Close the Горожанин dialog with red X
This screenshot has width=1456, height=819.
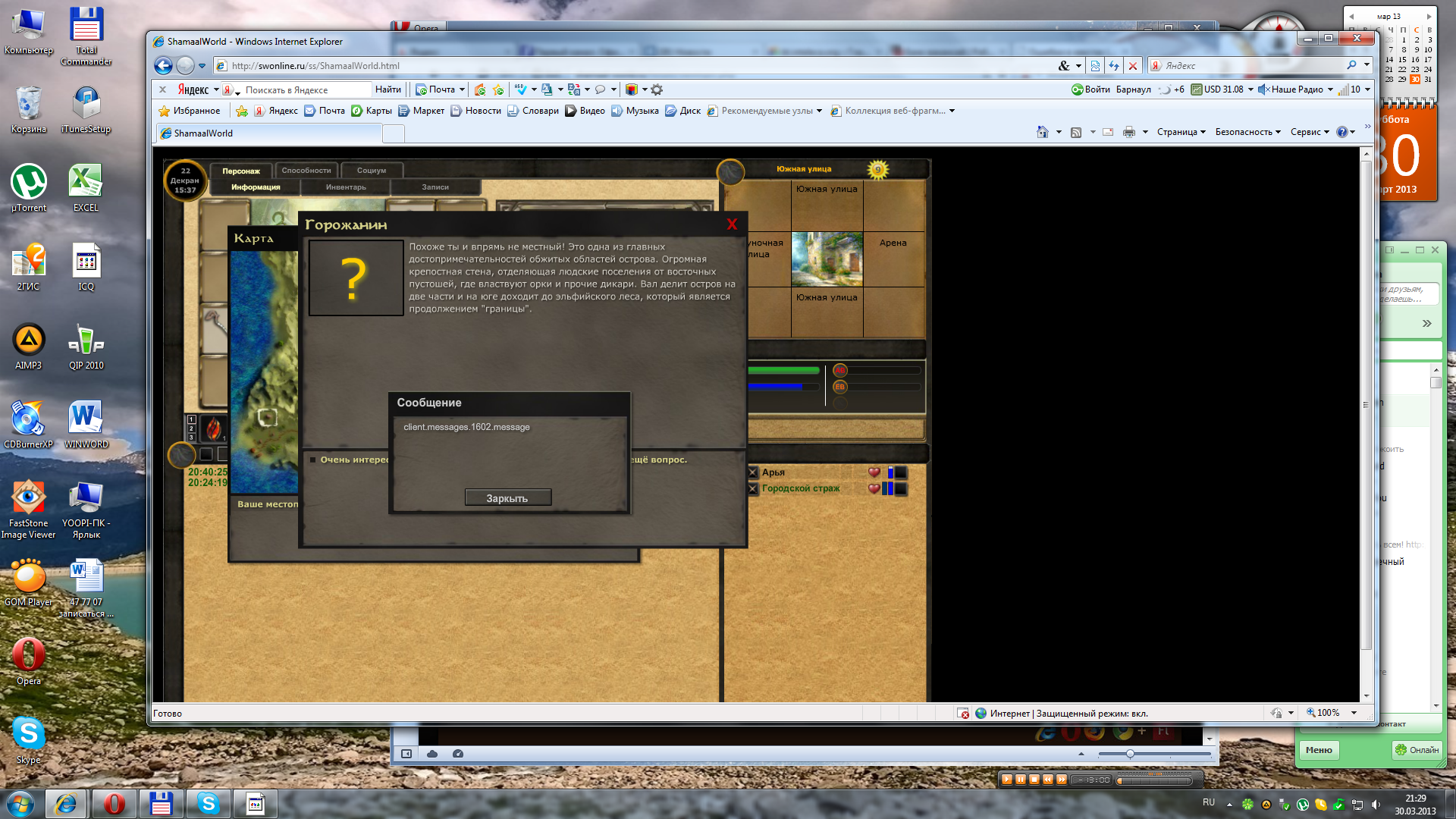coord(732,224)
